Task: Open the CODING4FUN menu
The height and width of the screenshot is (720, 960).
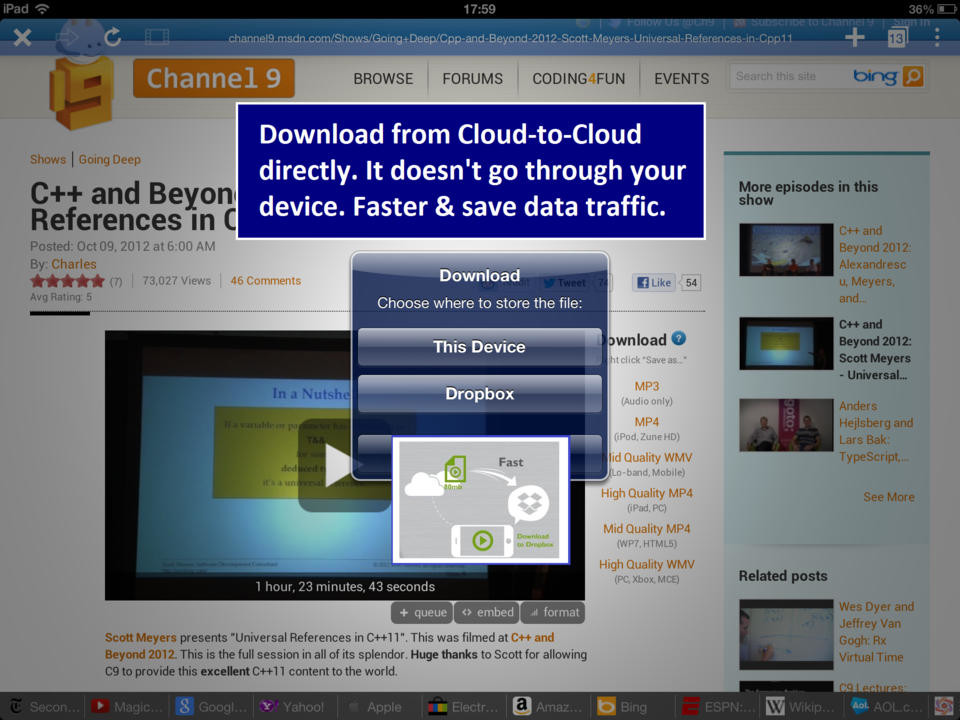Action: click(579, 79)
